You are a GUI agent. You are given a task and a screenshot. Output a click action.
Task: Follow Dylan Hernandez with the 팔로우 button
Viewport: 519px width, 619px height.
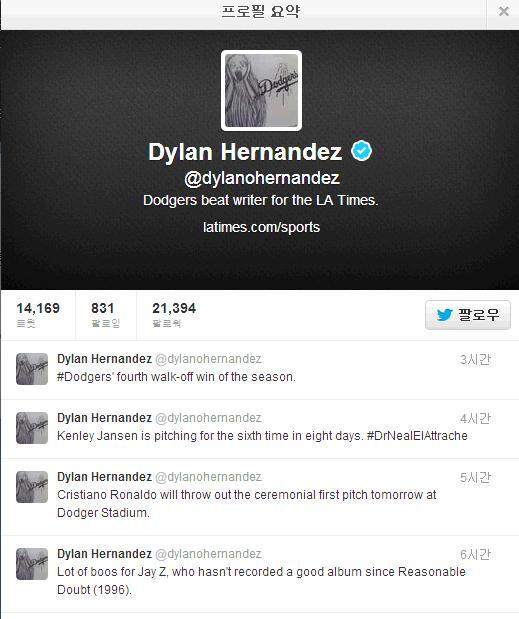(468, 315)
